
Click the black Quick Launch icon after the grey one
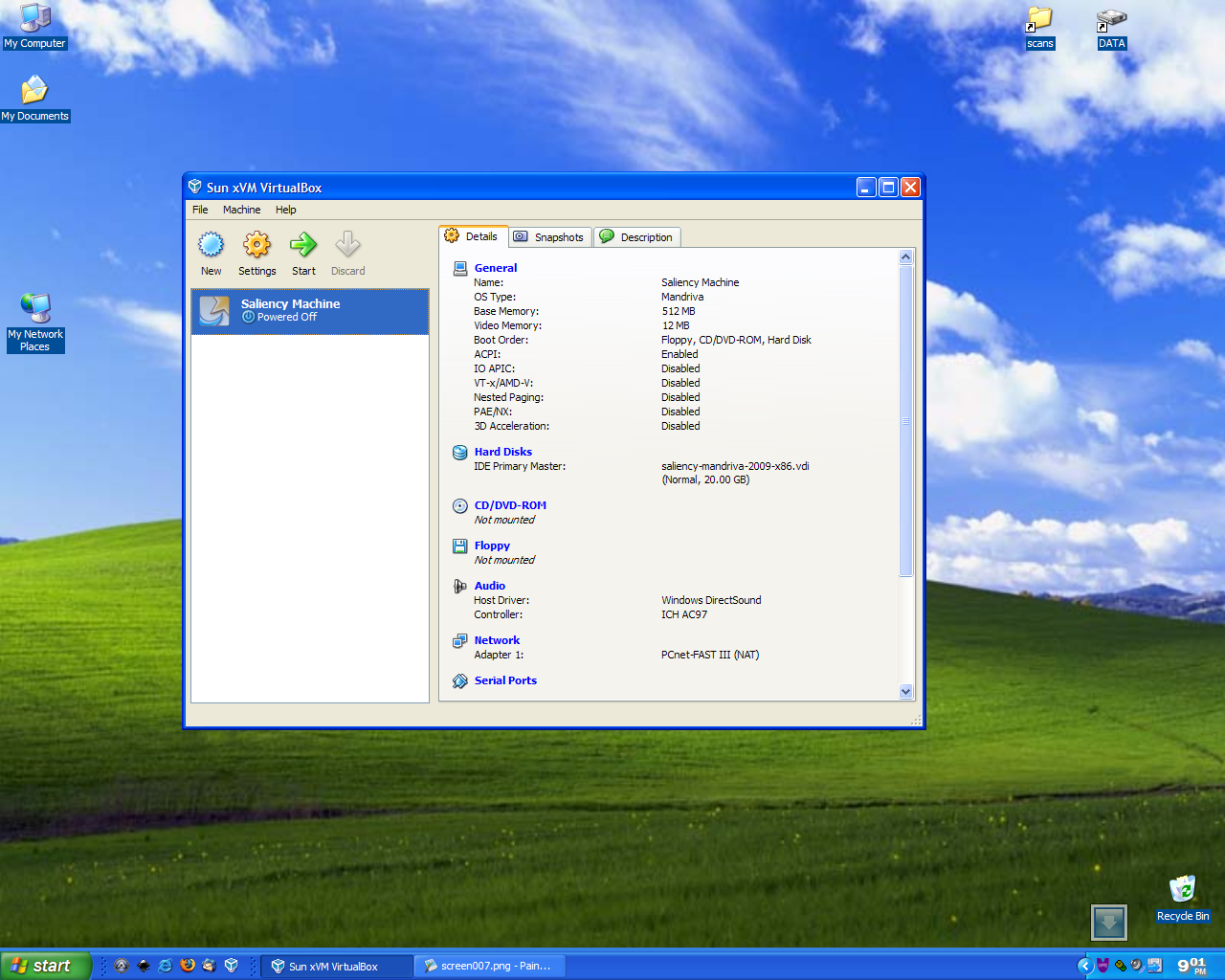(144, 966)
